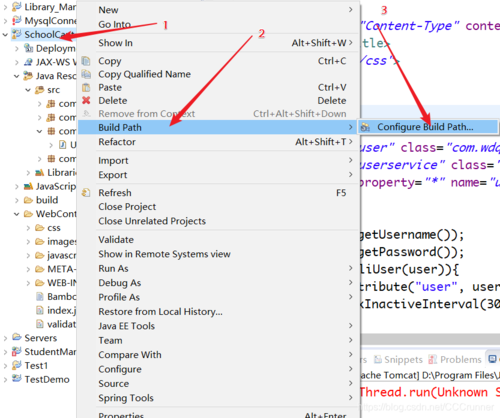Click the Copy Qualified Name icon
Viewport: 500px width, 418px height.
tap(86, 74)
